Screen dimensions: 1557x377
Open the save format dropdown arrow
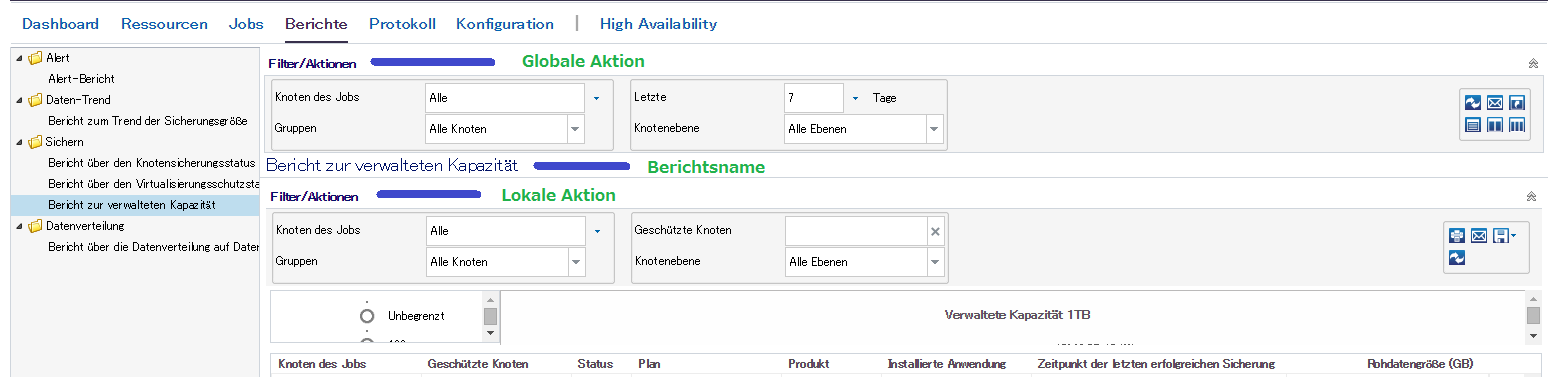tap(1514, 236)
